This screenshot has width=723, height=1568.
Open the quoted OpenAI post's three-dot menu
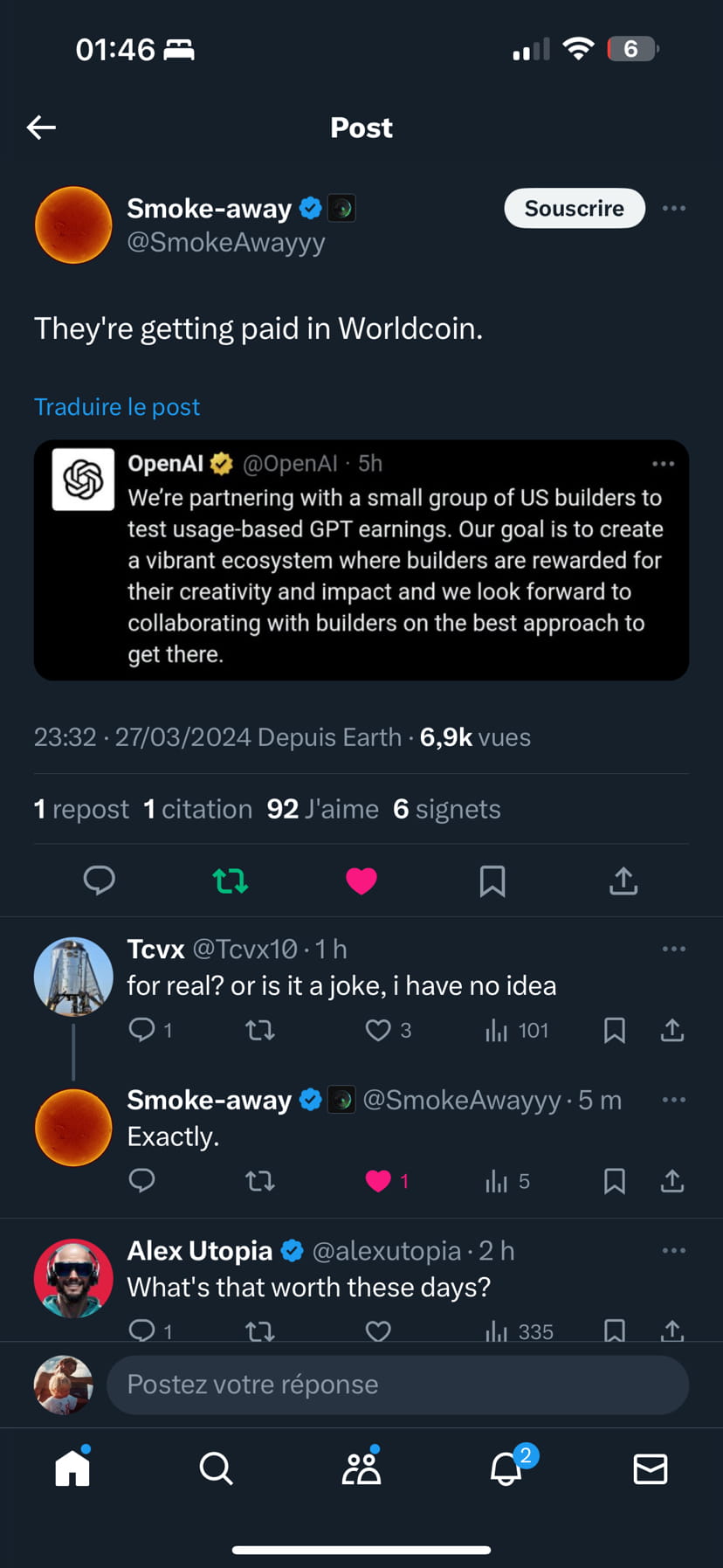(x=663, y=464)
